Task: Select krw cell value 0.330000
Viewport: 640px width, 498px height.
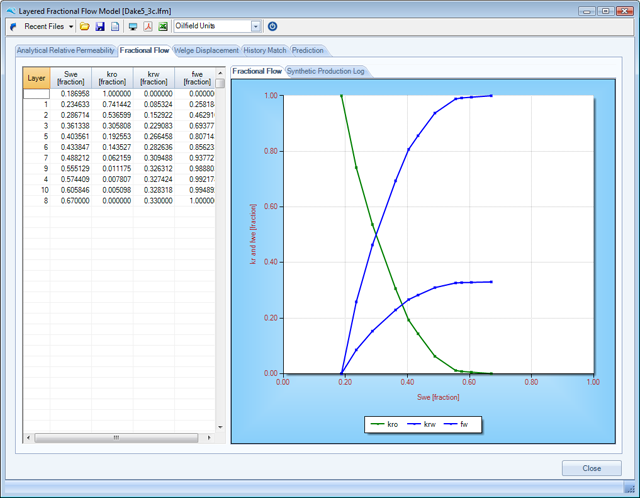Action: tap(154, 201)
